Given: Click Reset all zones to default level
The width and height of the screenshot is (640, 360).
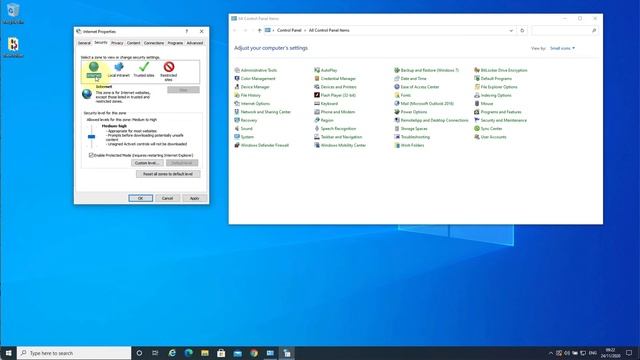Looking at the screenshot, I should coord(168,174).
